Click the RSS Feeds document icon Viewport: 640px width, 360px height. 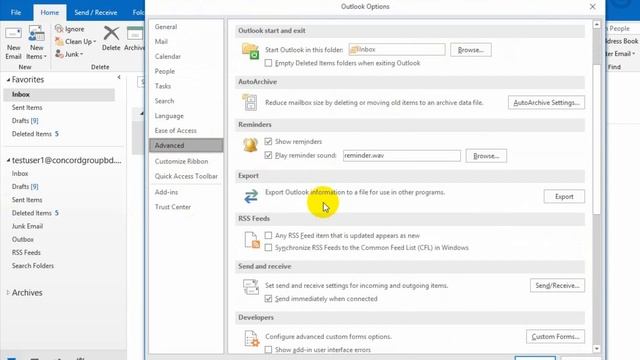click(251, 240)
